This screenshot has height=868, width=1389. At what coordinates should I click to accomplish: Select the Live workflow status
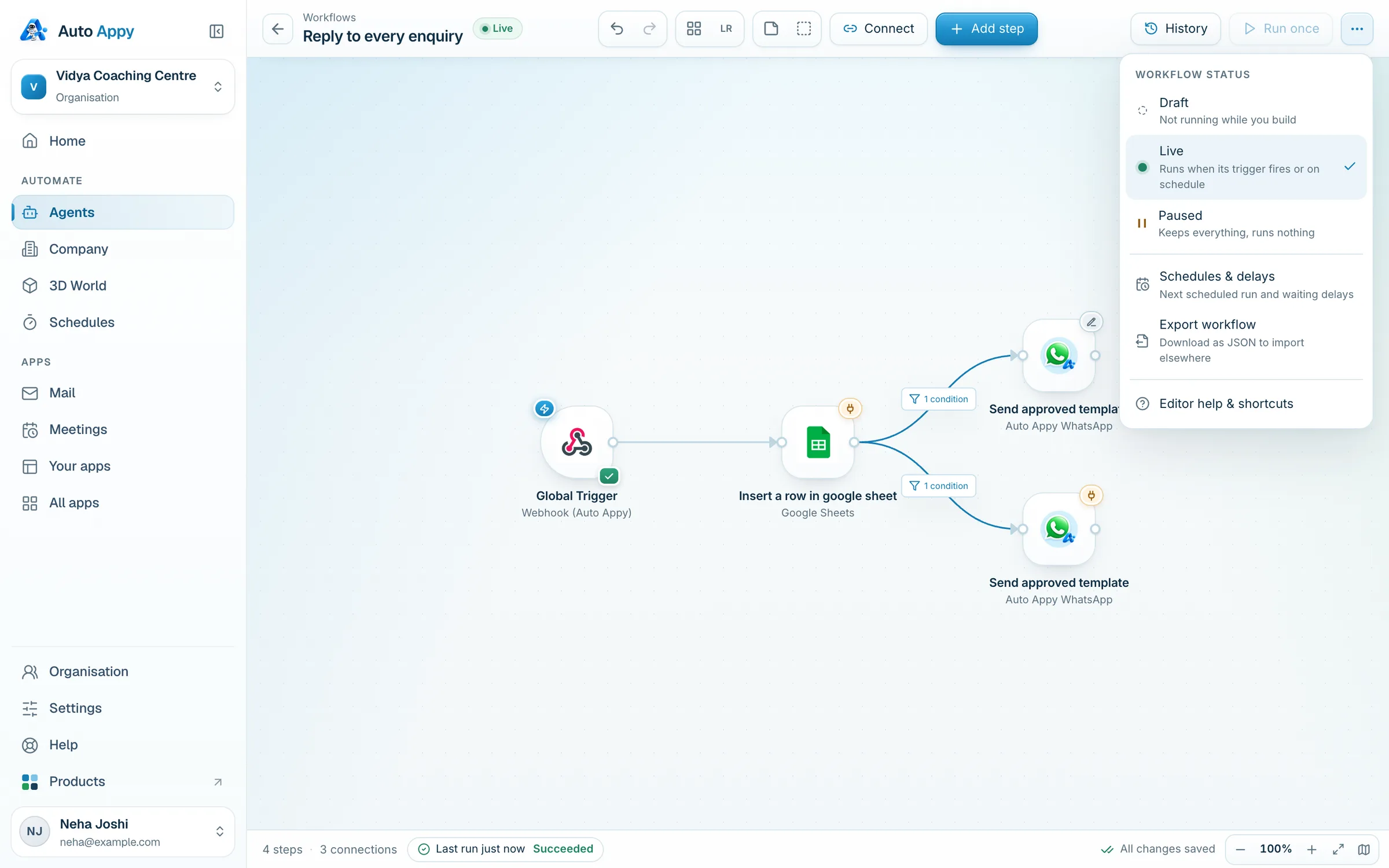1246,167
